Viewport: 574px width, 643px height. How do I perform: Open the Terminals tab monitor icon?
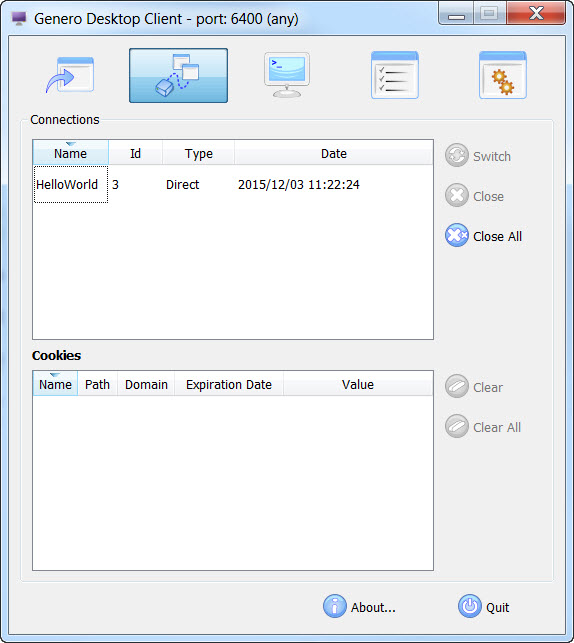(287, 75)
